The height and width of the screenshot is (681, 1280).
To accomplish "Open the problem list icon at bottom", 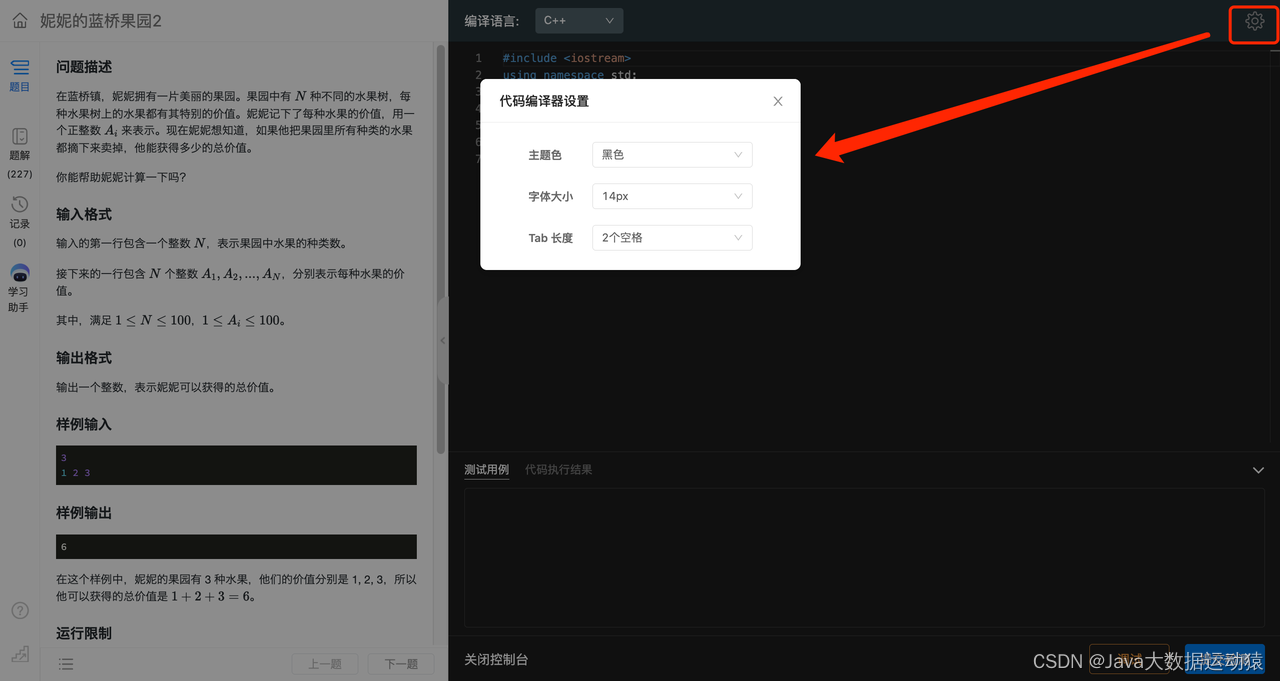I will (x=66, y=664).
